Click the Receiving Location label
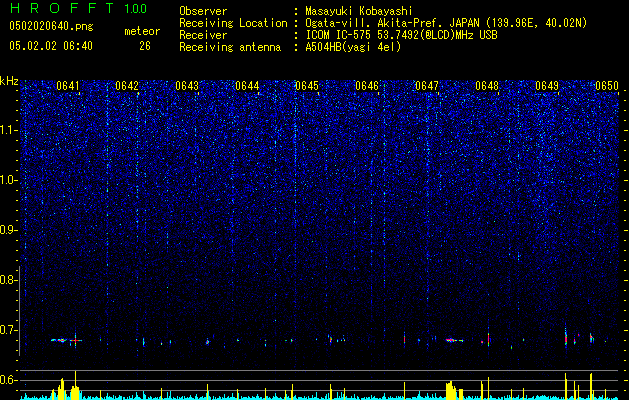Screen dimensions: 629x400 (x=233, y=24)
